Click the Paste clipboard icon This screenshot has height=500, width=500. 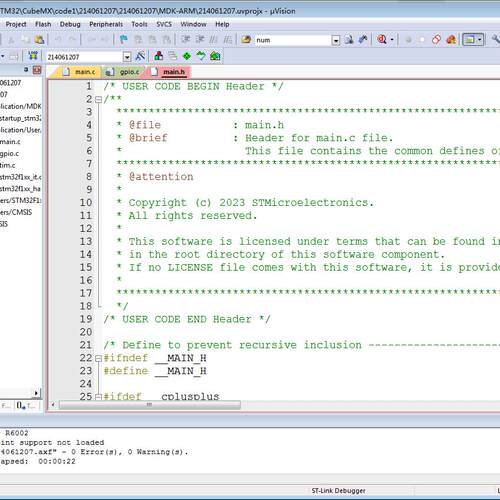39,40
